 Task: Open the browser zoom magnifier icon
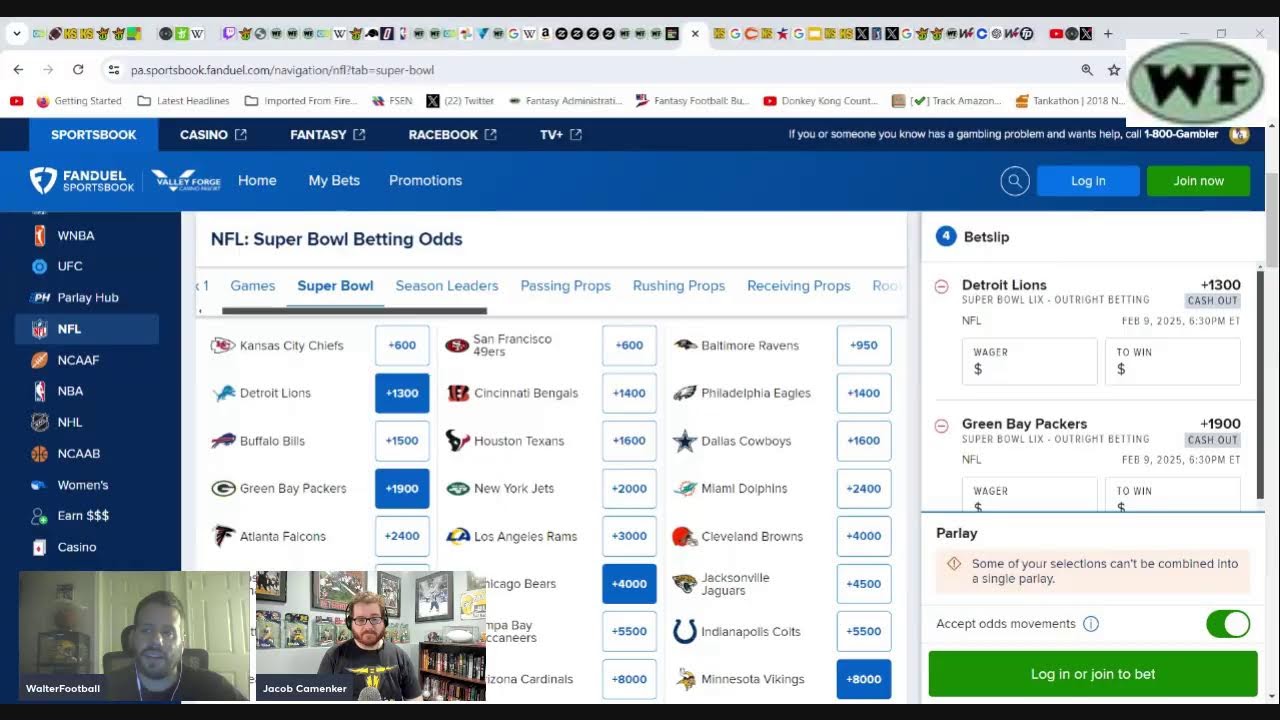pos(1087,70)
